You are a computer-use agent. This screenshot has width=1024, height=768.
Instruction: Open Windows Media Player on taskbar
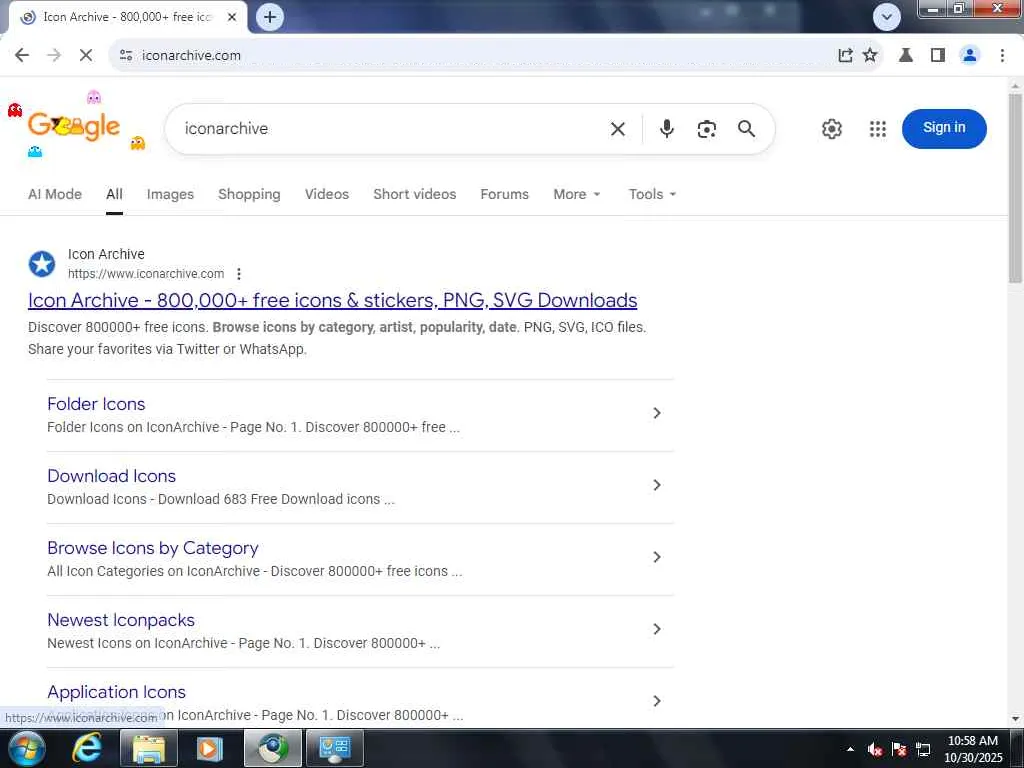[x=210, y=748]
